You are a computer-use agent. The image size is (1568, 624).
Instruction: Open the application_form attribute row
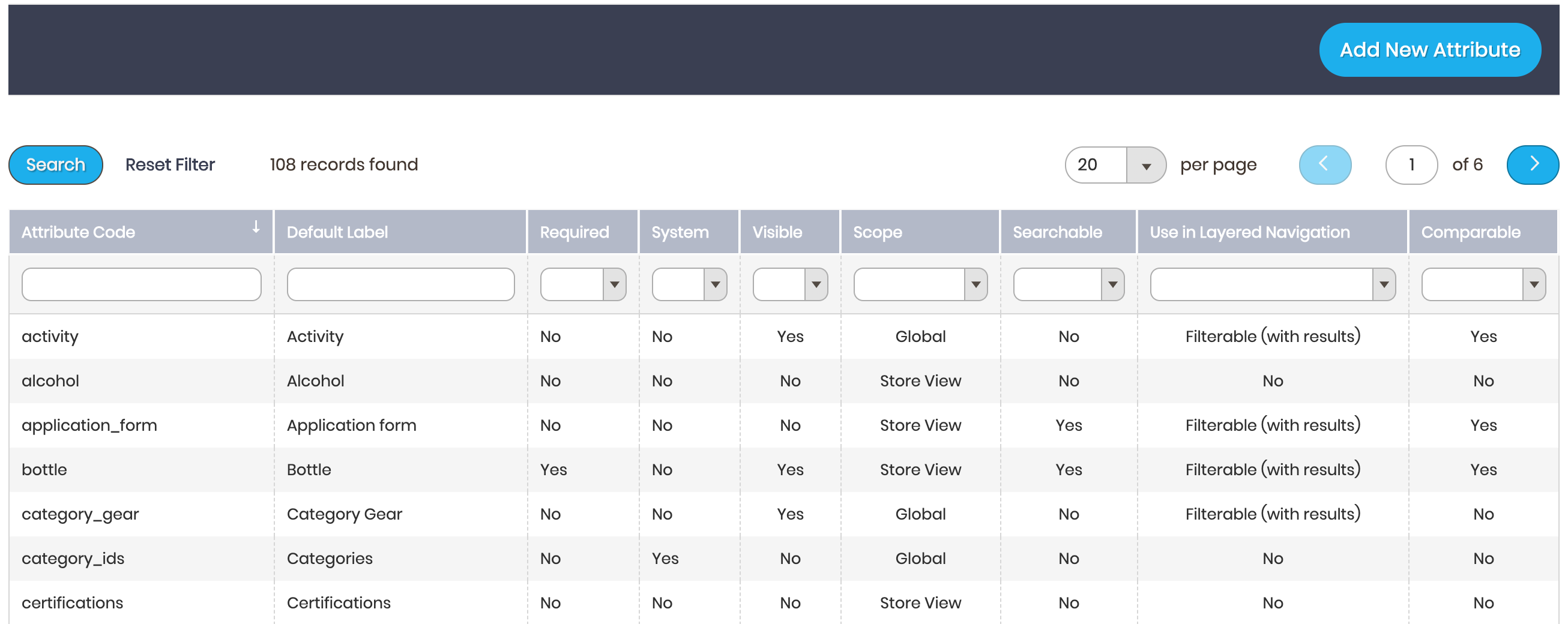(89, 425)
